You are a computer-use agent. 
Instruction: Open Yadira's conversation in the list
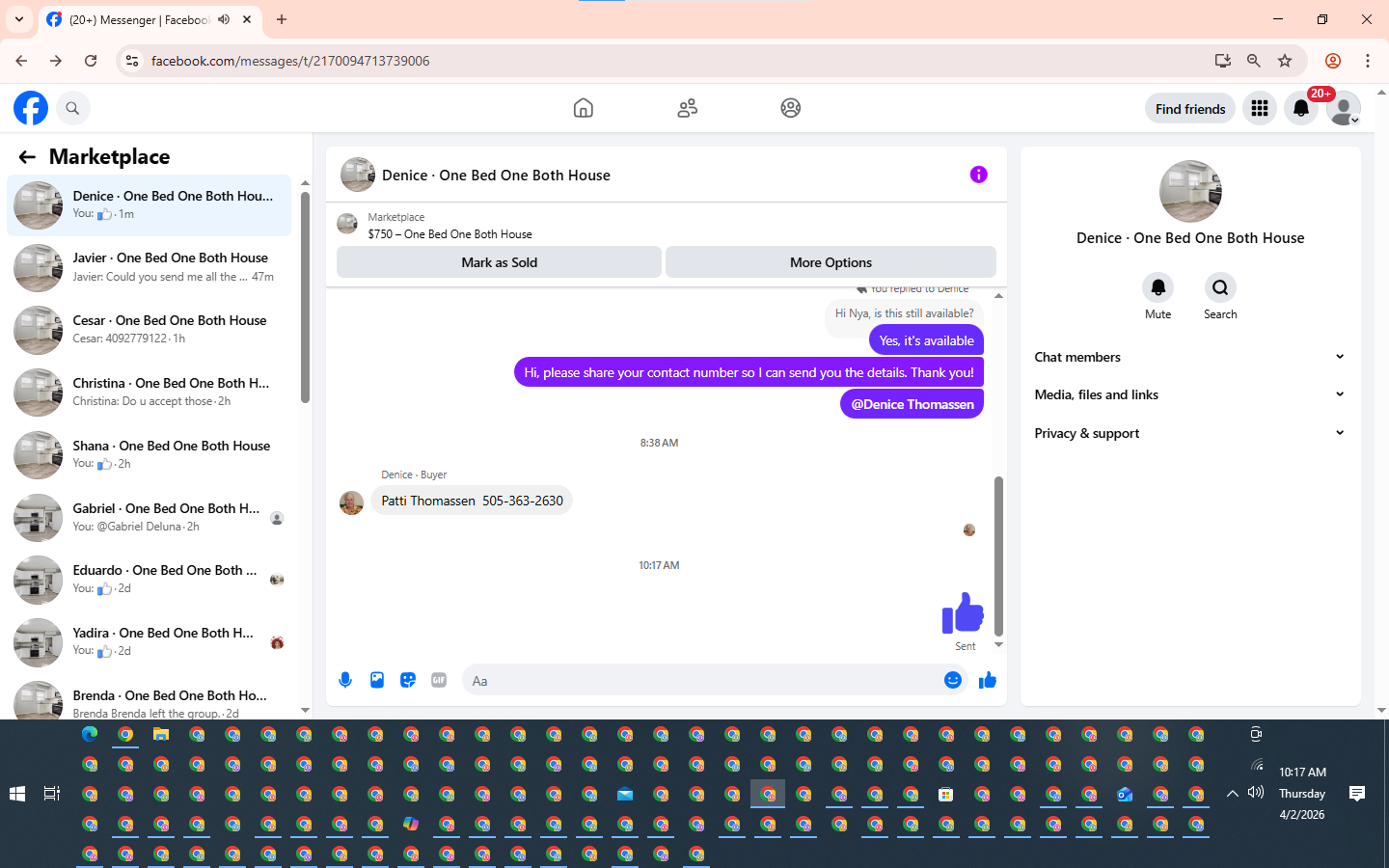(x=150, y=642)
